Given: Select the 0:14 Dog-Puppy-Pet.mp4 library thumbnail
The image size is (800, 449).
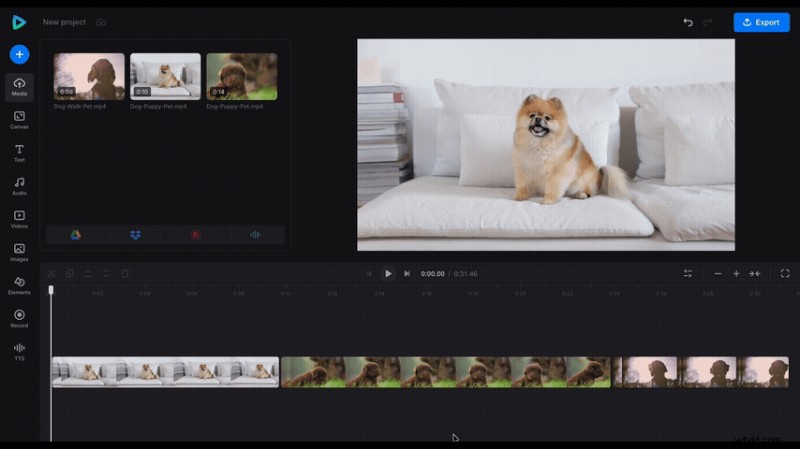Looking at the screenshot, I should [242, 76].
